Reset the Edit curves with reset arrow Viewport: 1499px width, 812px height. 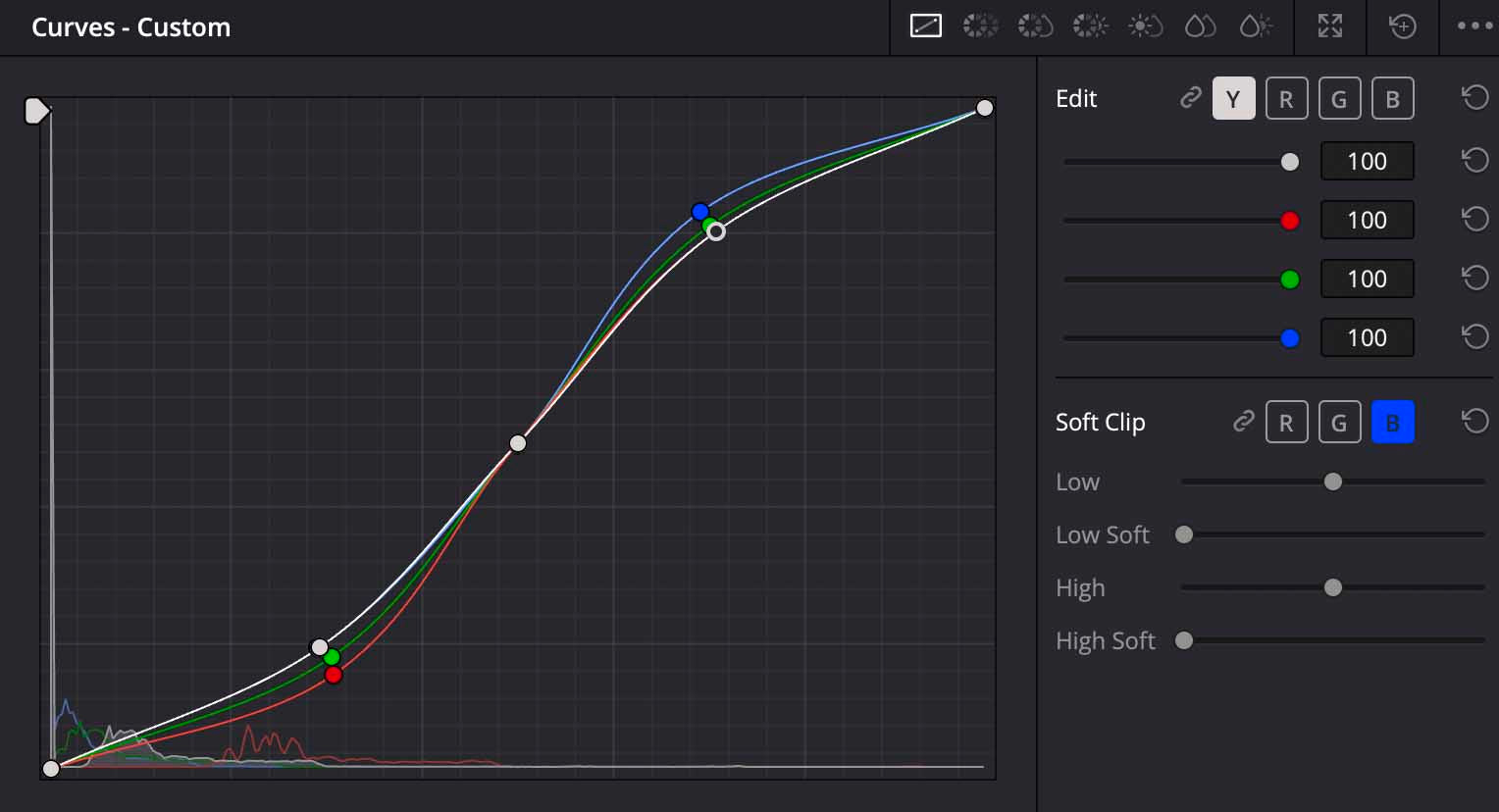tap(1474, 98)
